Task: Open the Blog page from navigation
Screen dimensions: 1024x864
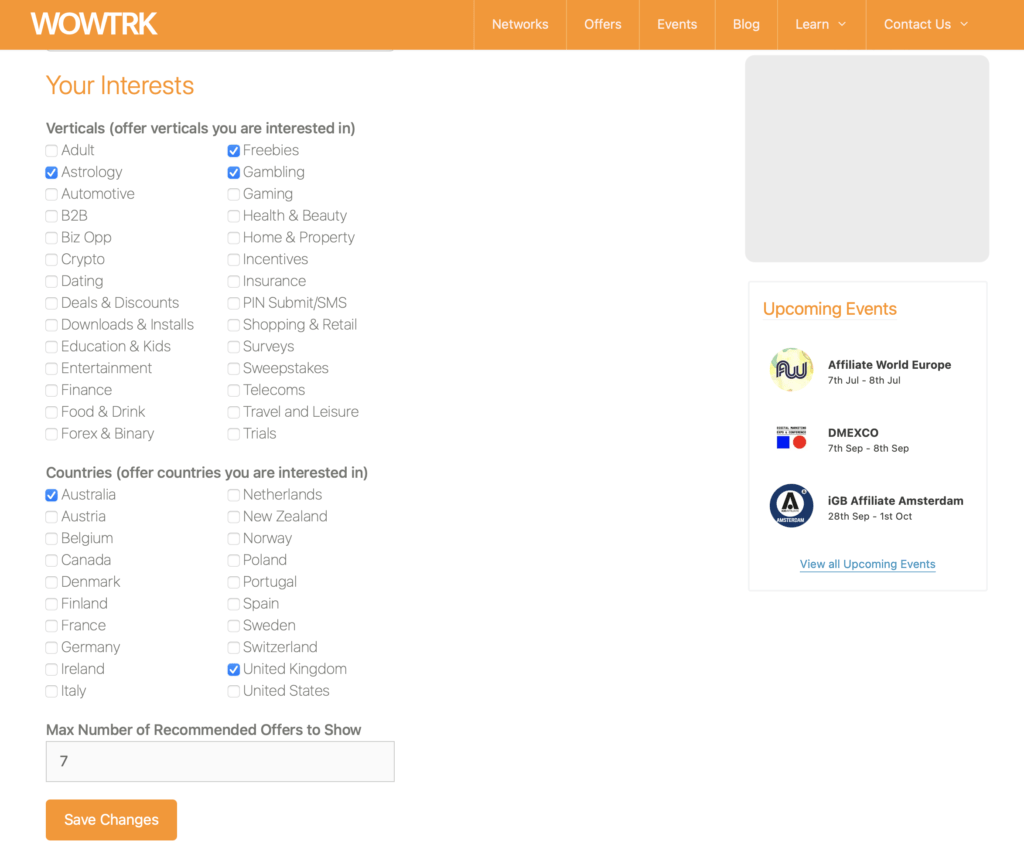Action: (x=746, y=24)
